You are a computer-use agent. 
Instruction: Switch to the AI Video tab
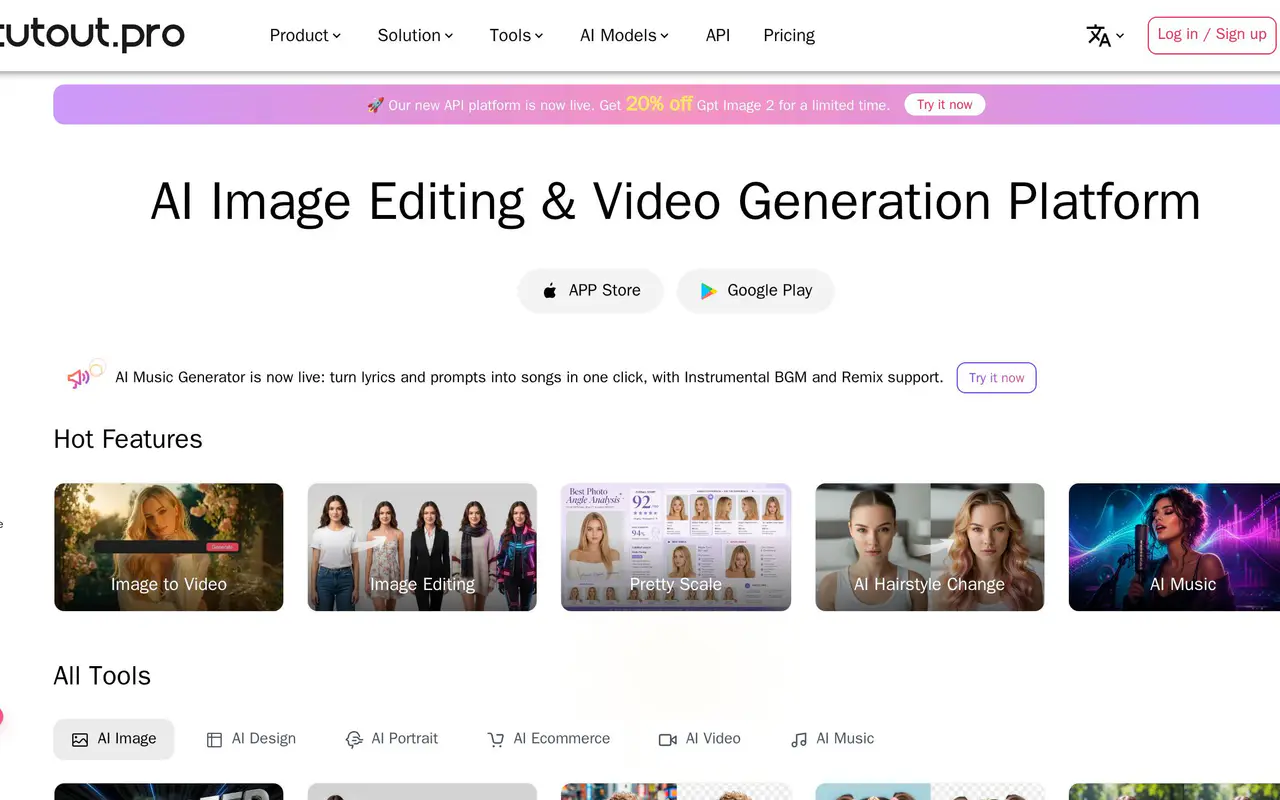tap(700, 739)
